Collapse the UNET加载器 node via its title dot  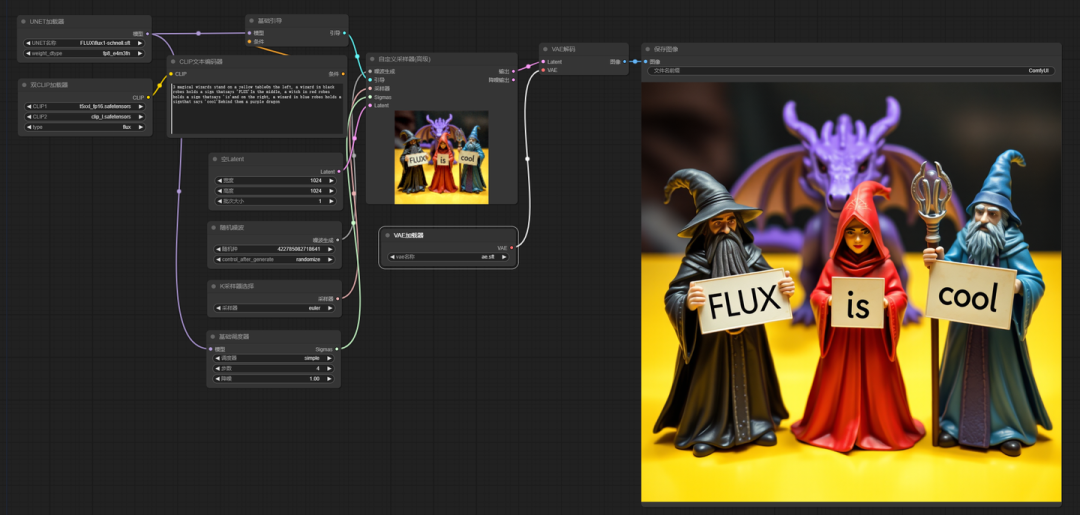coord(24,22)
